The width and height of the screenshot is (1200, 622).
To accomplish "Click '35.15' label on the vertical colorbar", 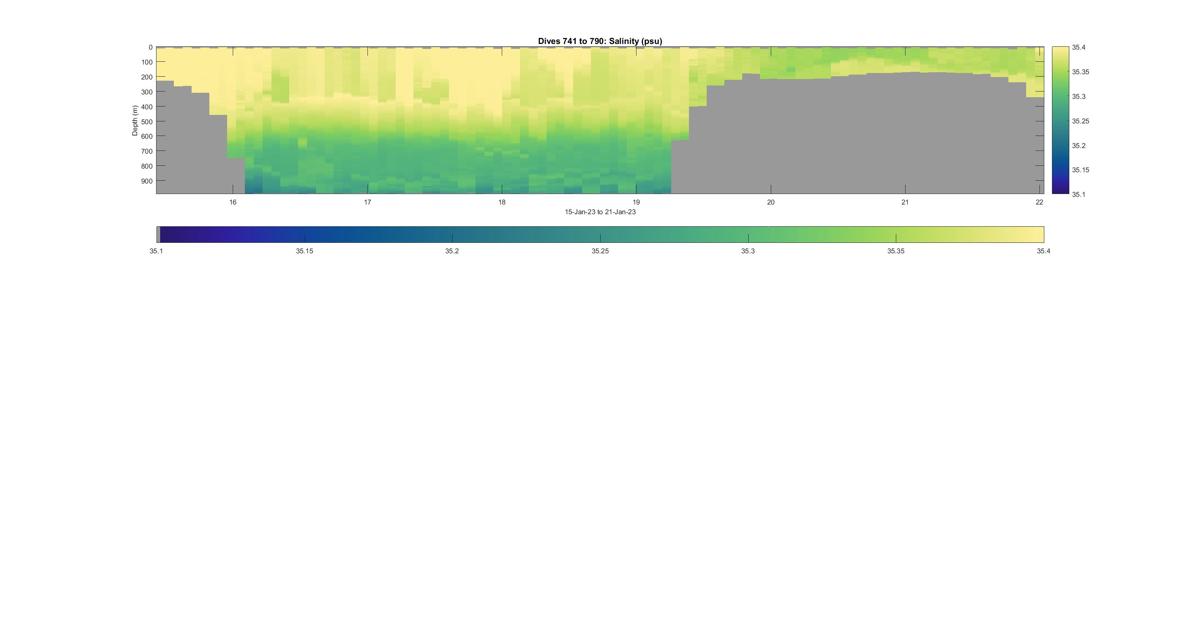I will point(1081,170).
